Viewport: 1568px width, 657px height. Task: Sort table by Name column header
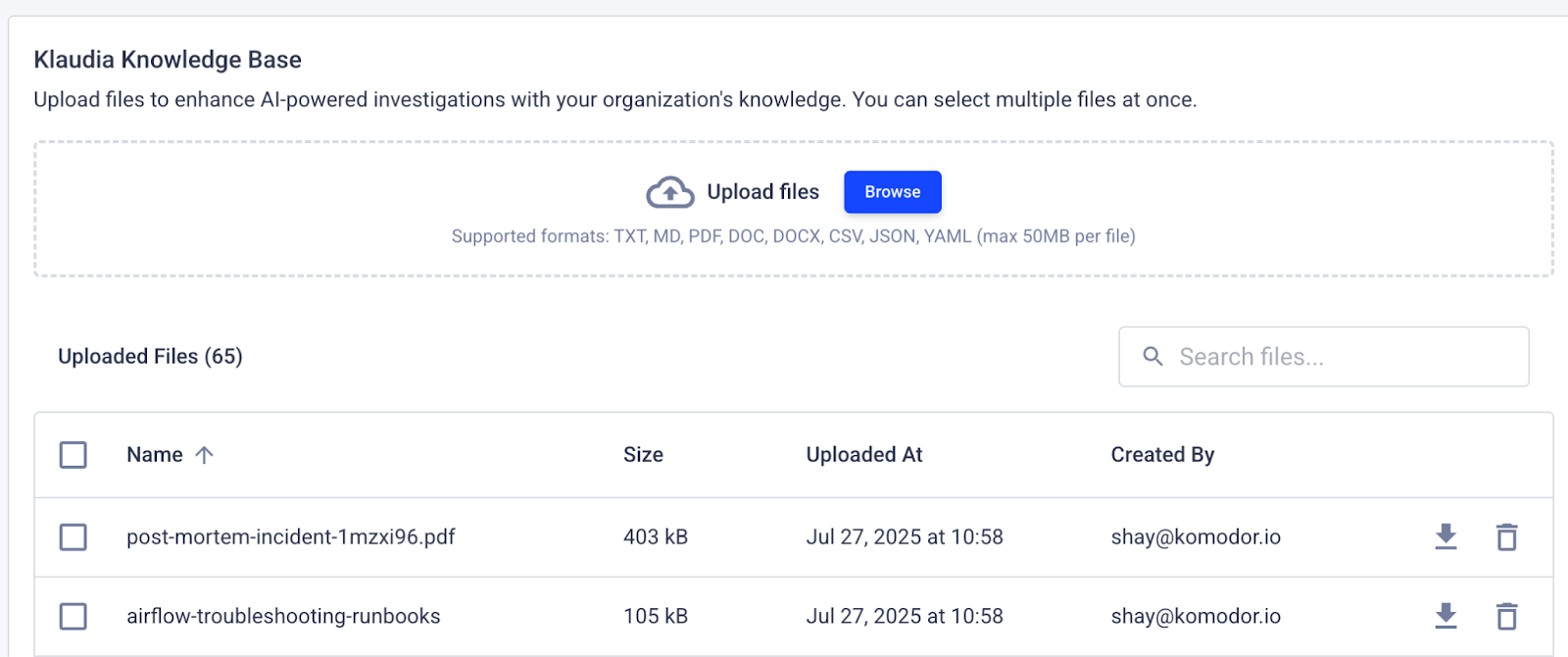click(x=155, y=455)
